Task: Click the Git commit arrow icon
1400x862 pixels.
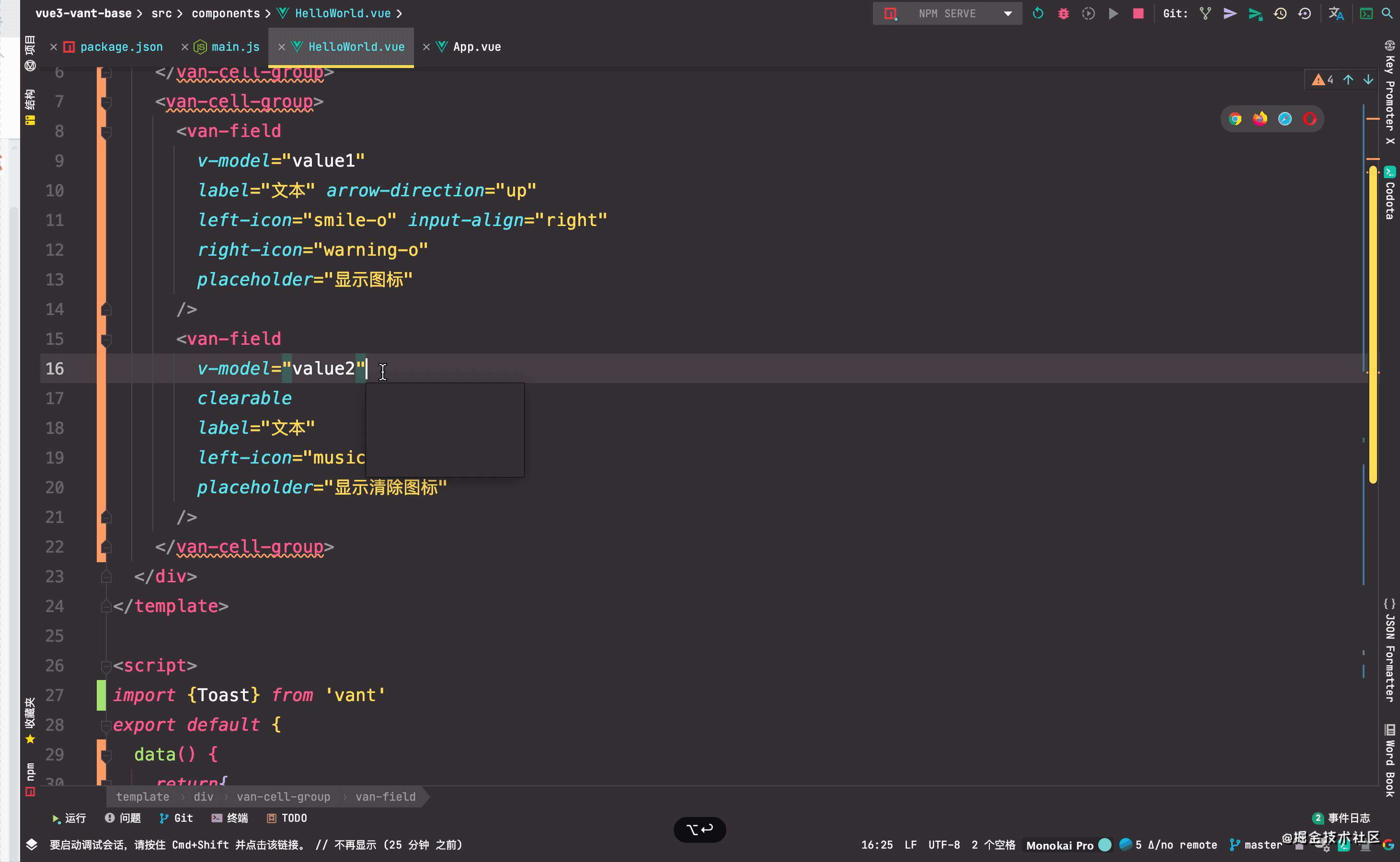Action: tap(1230, 13)
